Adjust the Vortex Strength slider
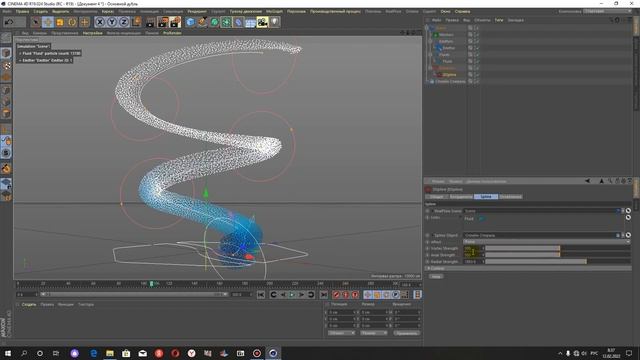The image size is (640, 360). pyautogui.click(x=557, y=248)
